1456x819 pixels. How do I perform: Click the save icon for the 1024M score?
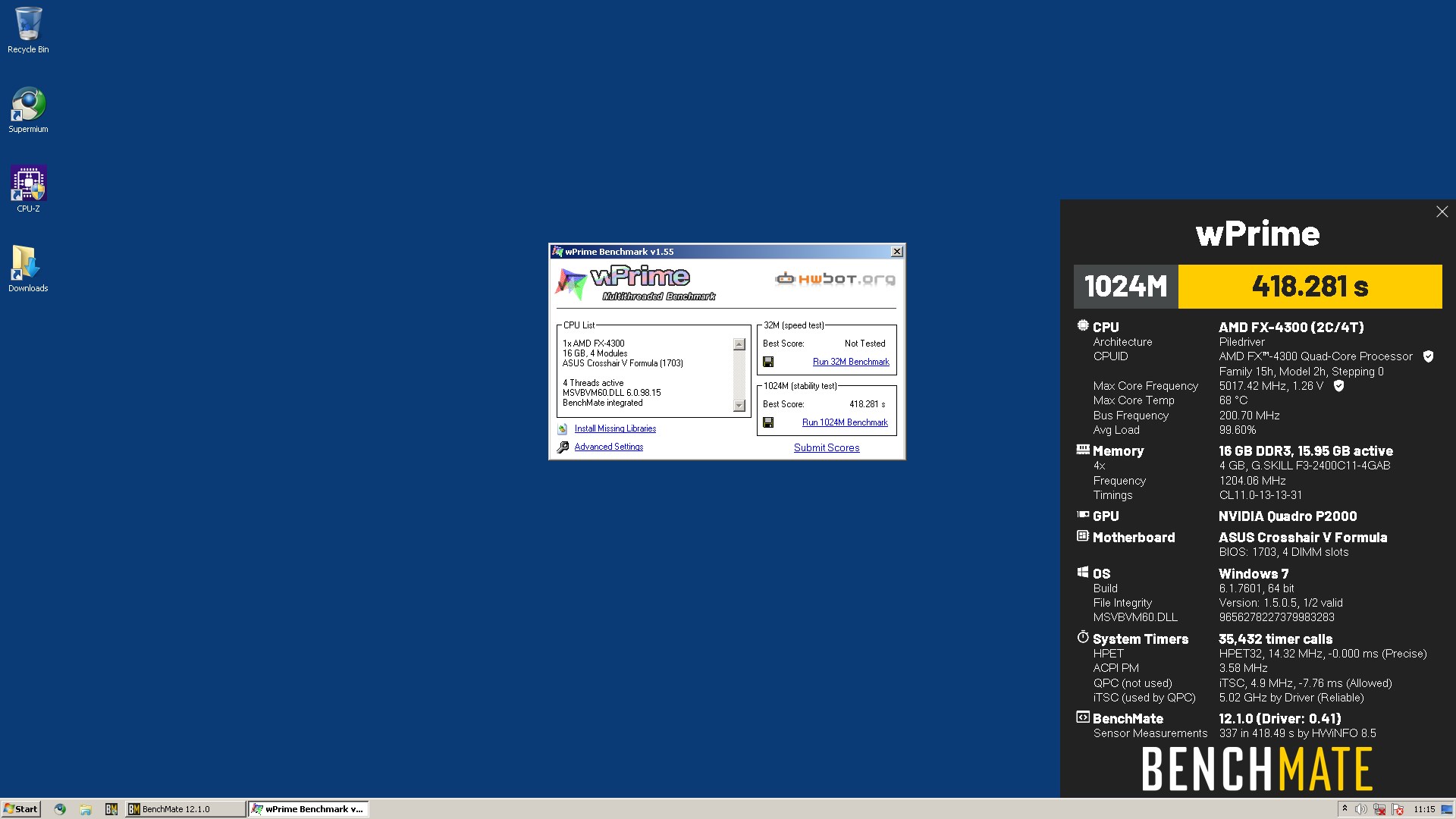click(x=768, y=422)
